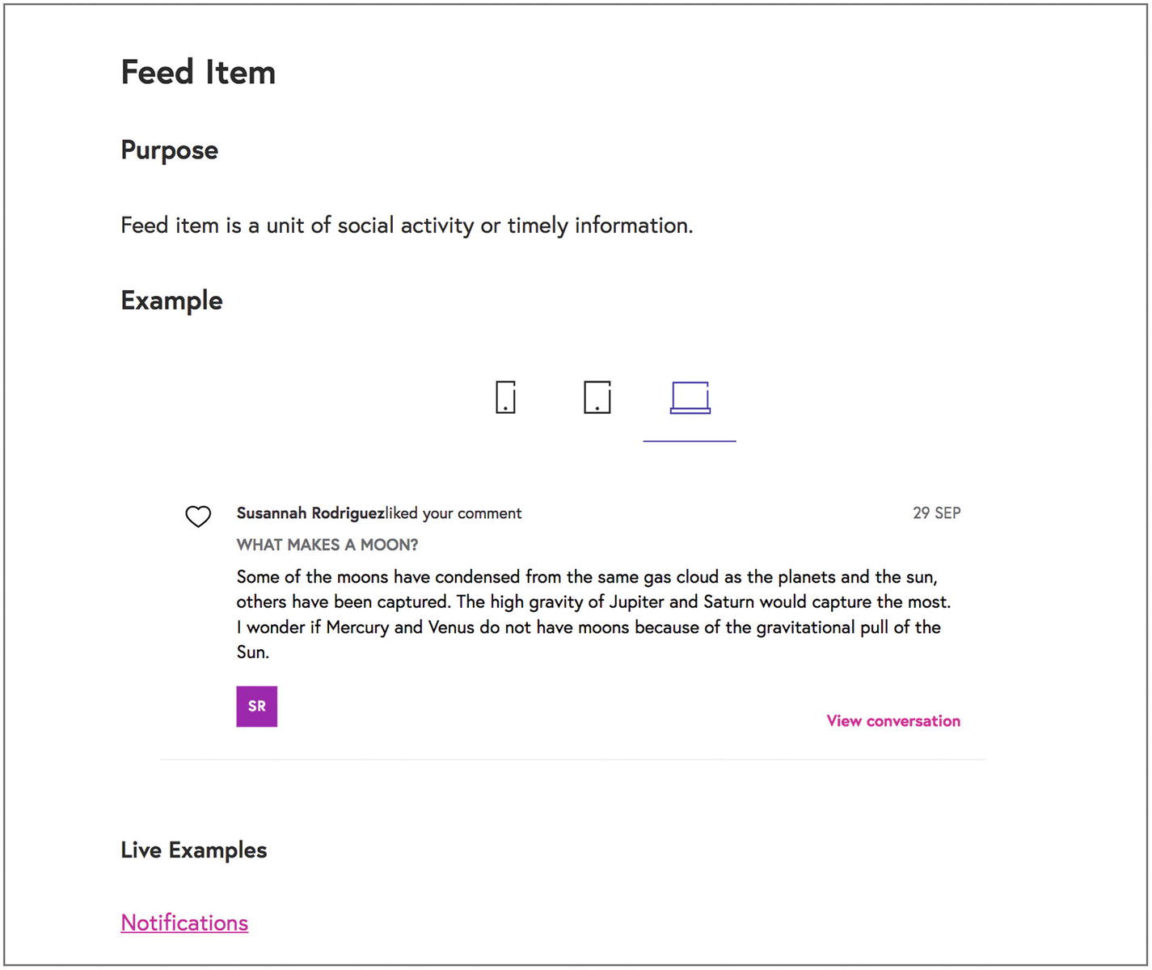
Task: Click the heart like icon
Action: [x=198, y=516]
